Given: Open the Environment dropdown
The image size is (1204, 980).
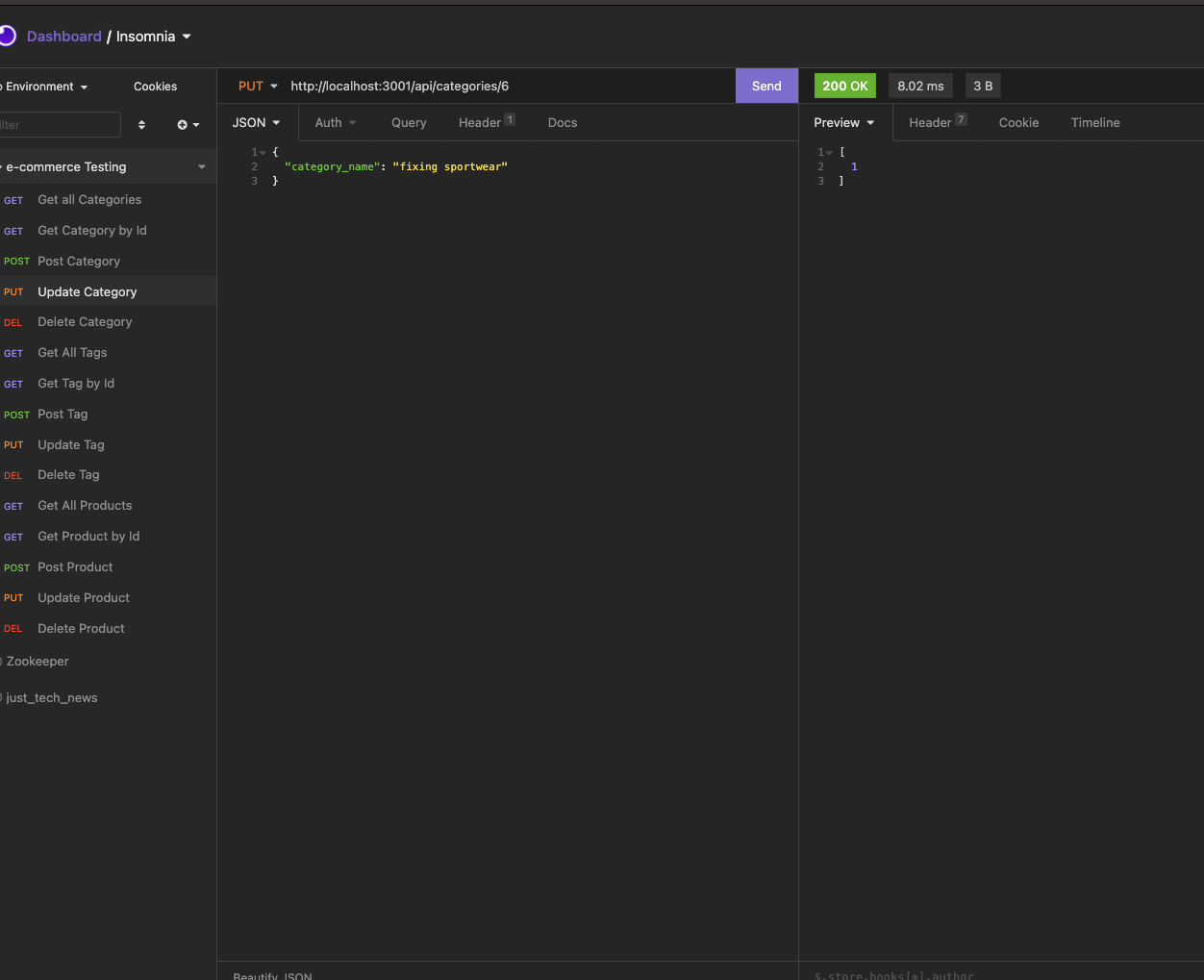Looking at the screenshot, I should pos(44,87).
